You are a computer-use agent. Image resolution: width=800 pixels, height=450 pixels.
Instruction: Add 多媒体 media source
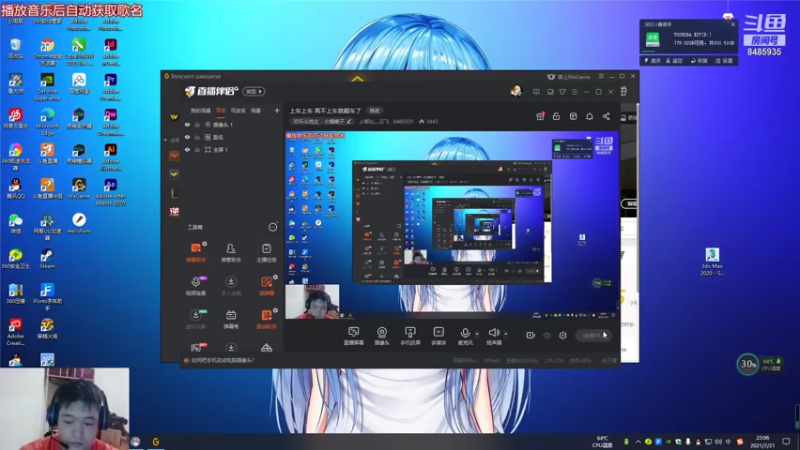click(x=438, y=336)
